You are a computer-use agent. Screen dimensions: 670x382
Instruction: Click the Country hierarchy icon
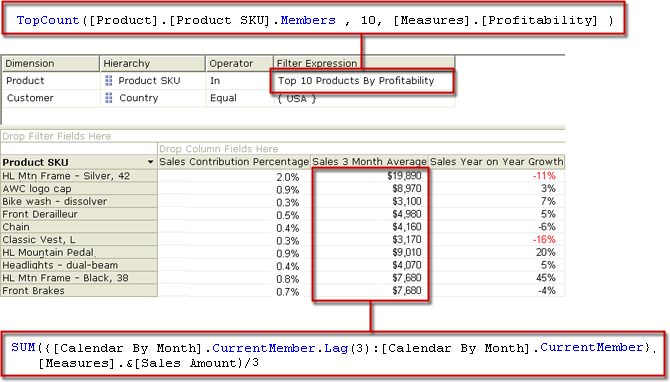pyautogui.click(x=109, y=98)
